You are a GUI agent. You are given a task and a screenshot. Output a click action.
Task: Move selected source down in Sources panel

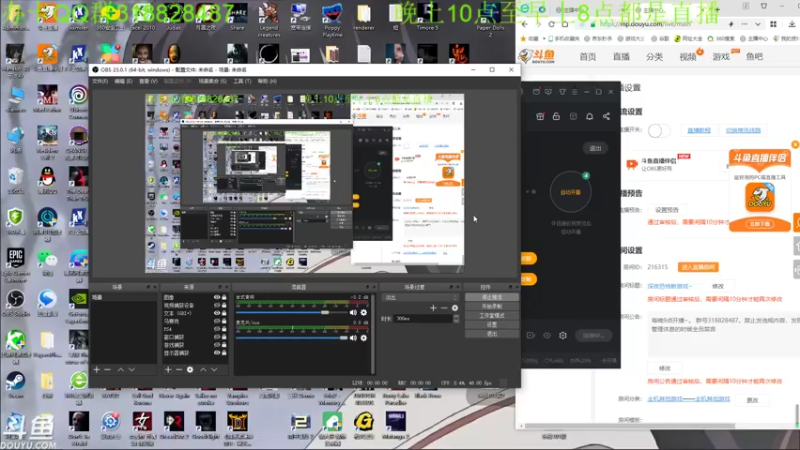coord(214,369)
